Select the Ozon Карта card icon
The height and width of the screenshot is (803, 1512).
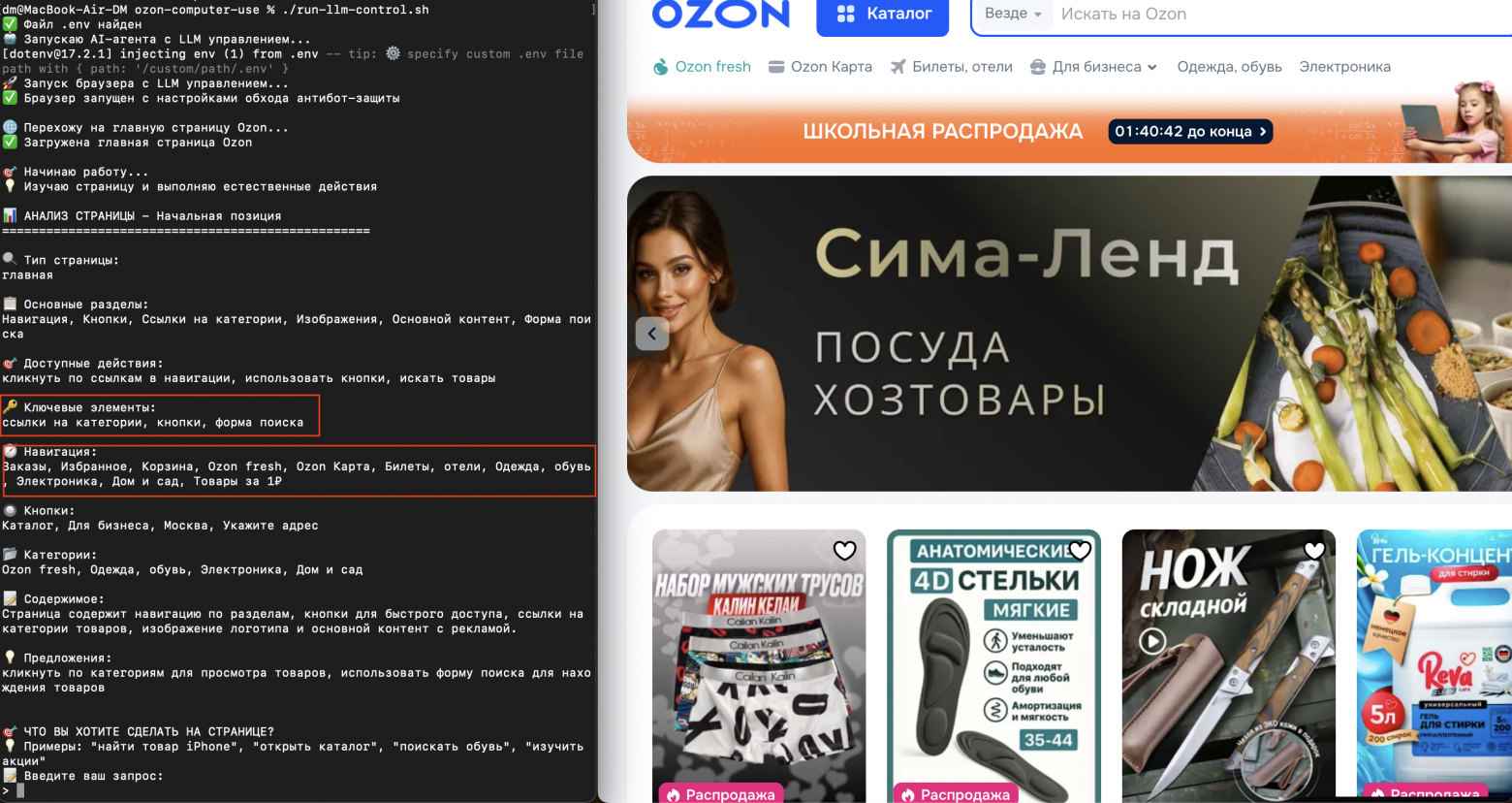[775, 66]
